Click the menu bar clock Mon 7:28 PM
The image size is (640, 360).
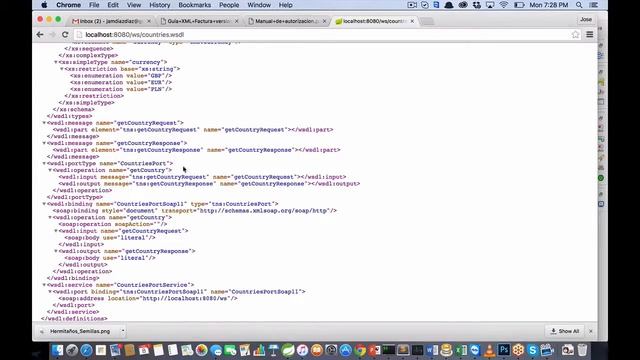coord(549,5)
